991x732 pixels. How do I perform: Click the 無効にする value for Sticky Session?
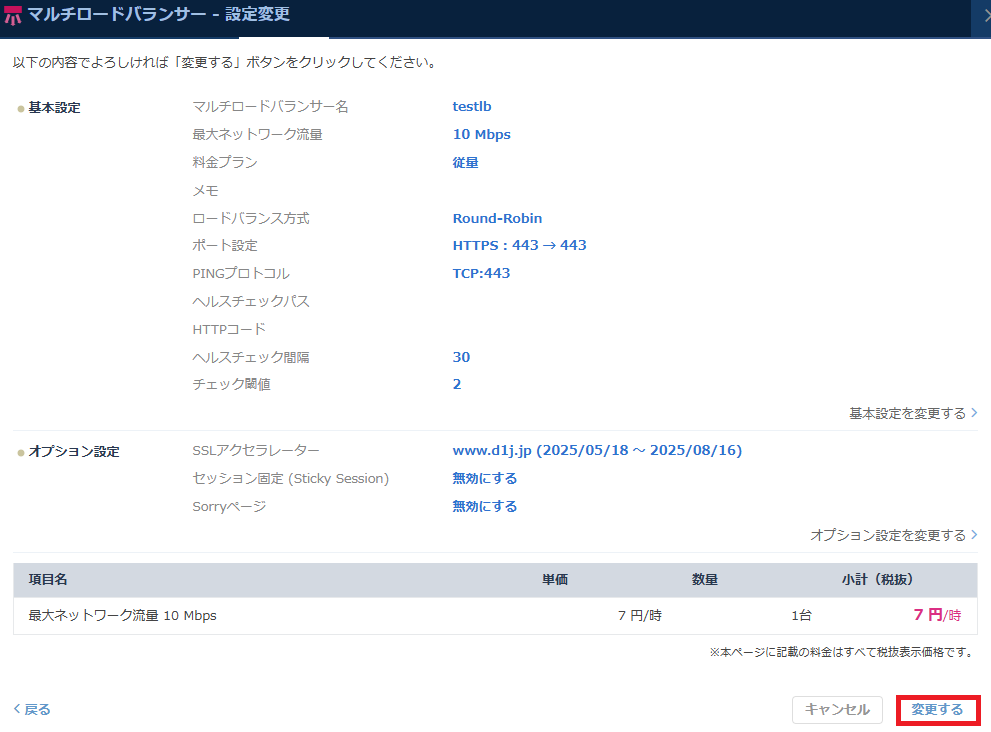485,479
